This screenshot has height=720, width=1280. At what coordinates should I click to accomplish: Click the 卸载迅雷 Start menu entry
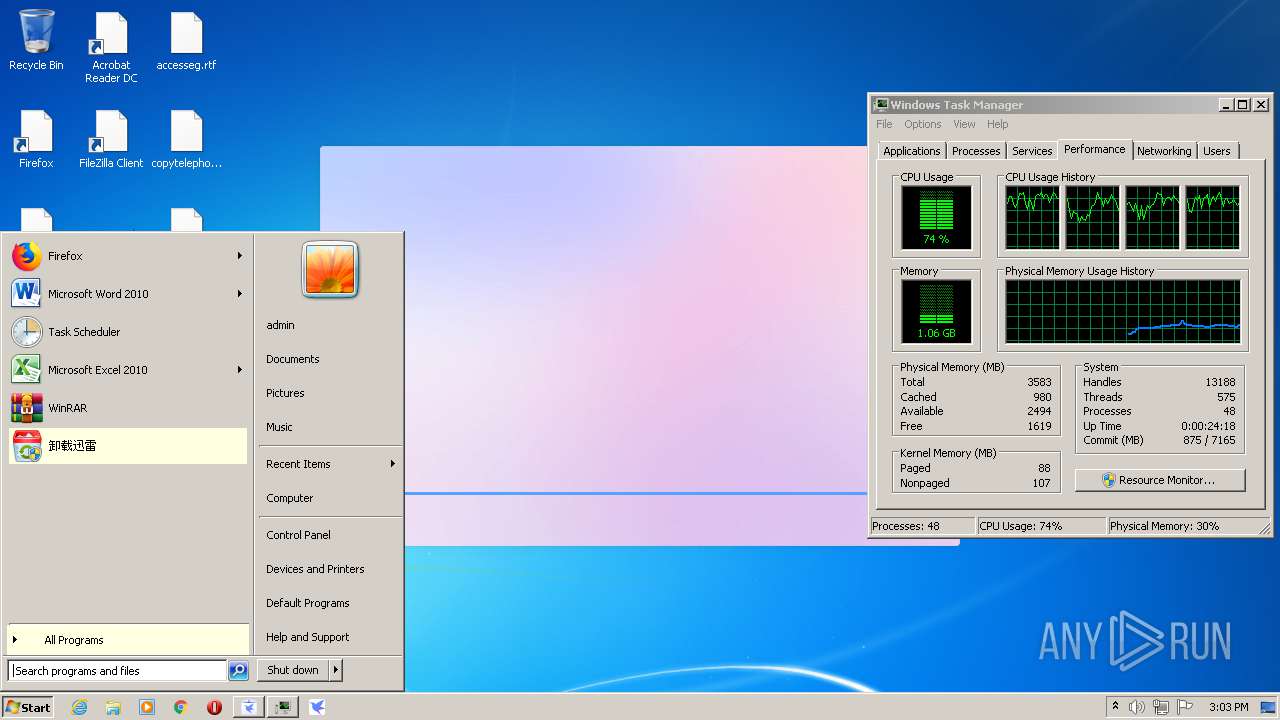point(128,446)
